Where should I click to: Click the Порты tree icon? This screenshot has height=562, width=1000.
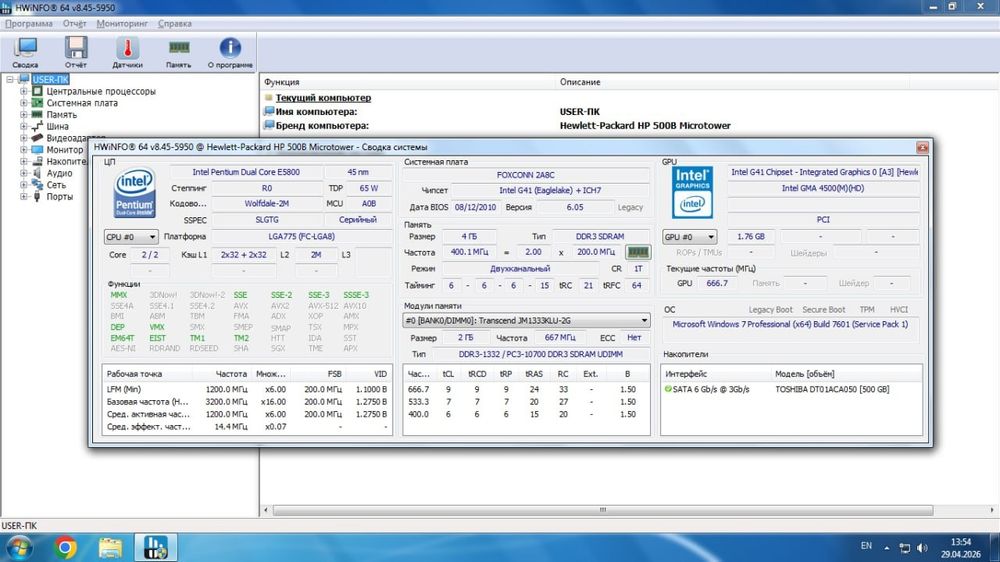38,196
